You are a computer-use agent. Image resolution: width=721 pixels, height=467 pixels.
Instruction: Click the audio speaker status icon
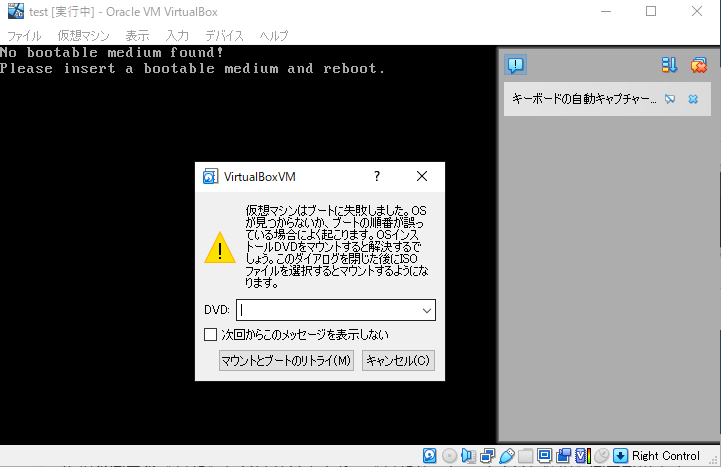(468, 456)
